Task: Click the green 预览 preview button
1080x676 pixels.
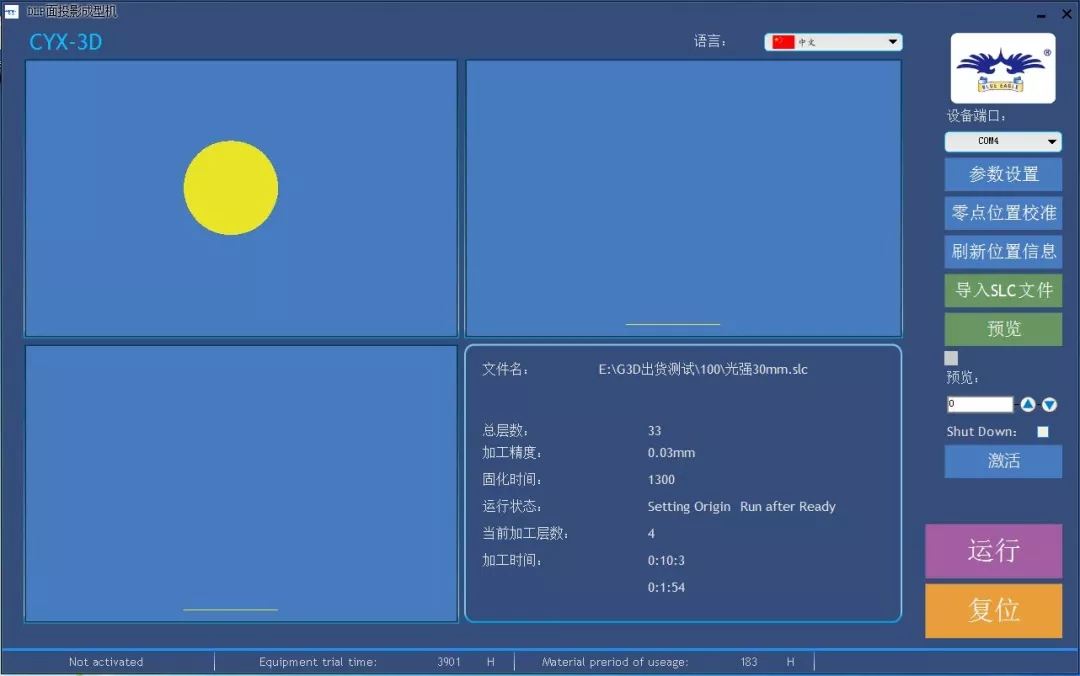Action: (x=1003, y=329)
